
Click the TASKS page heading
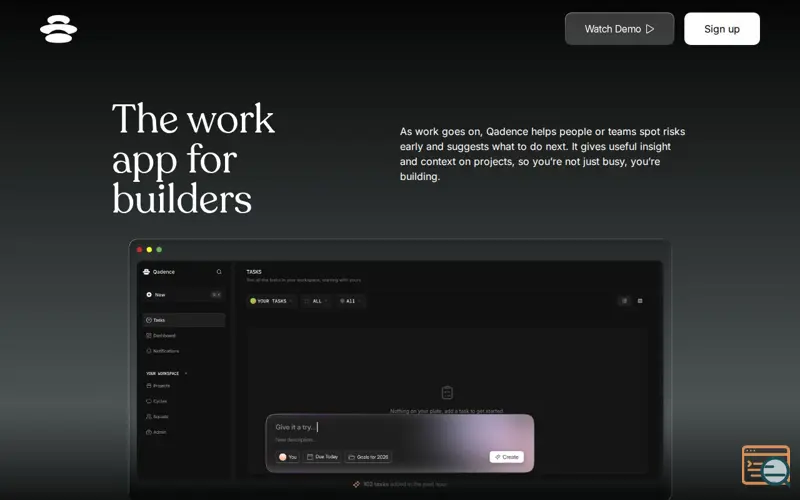point(254,272)
